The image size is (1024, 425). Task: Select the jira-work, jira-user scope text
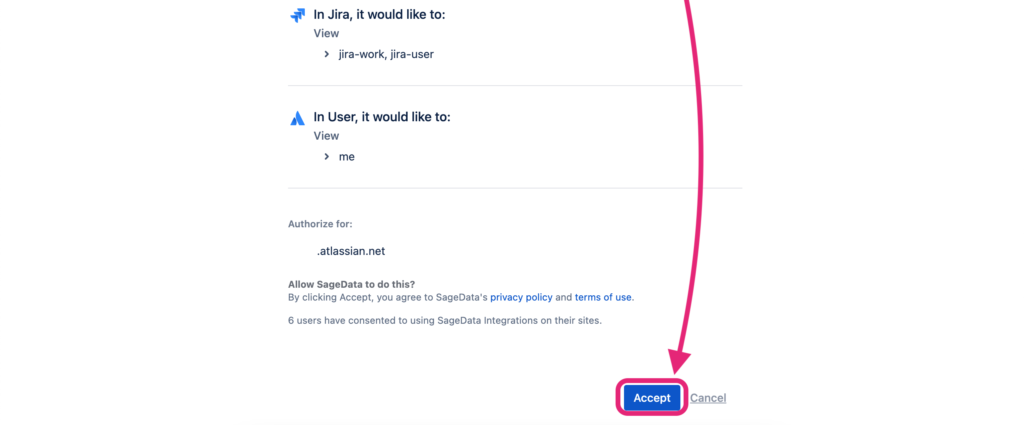point(386,54)
